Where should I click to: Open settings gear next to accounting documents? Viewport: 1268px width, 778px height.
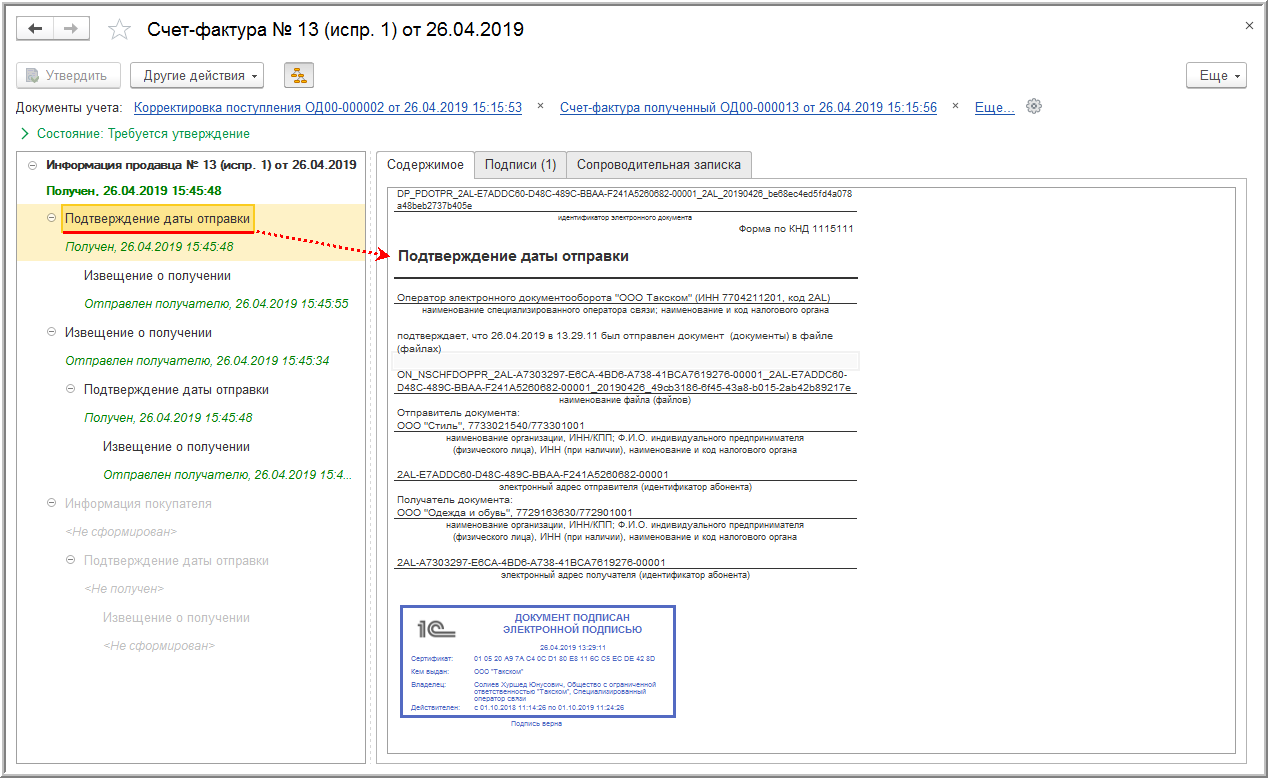(1034, 107)
